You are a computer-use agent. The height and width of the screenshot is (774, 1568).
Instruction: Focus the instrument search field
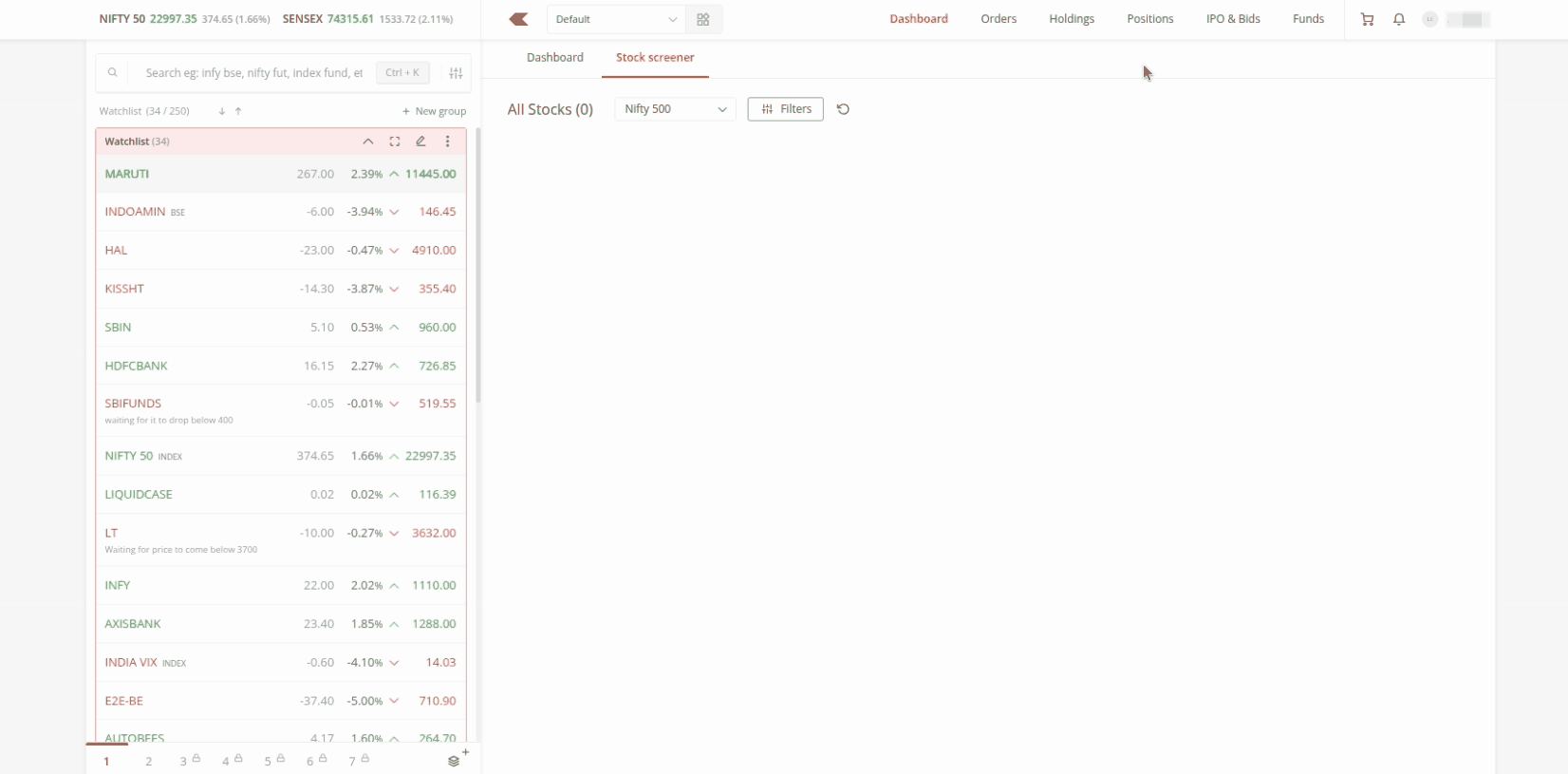[x=253, y=73]
